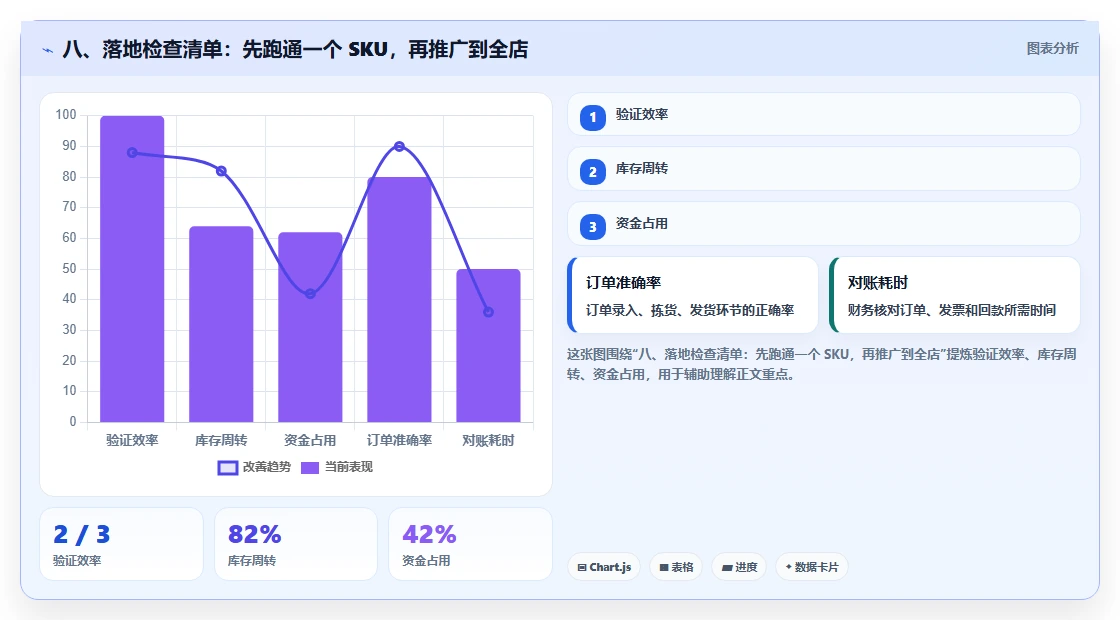Image resolution: width=1120 pixels, height=620 pixels.
Task: Click the lightning icon beside the title
Action: click(x=48, y=50)
